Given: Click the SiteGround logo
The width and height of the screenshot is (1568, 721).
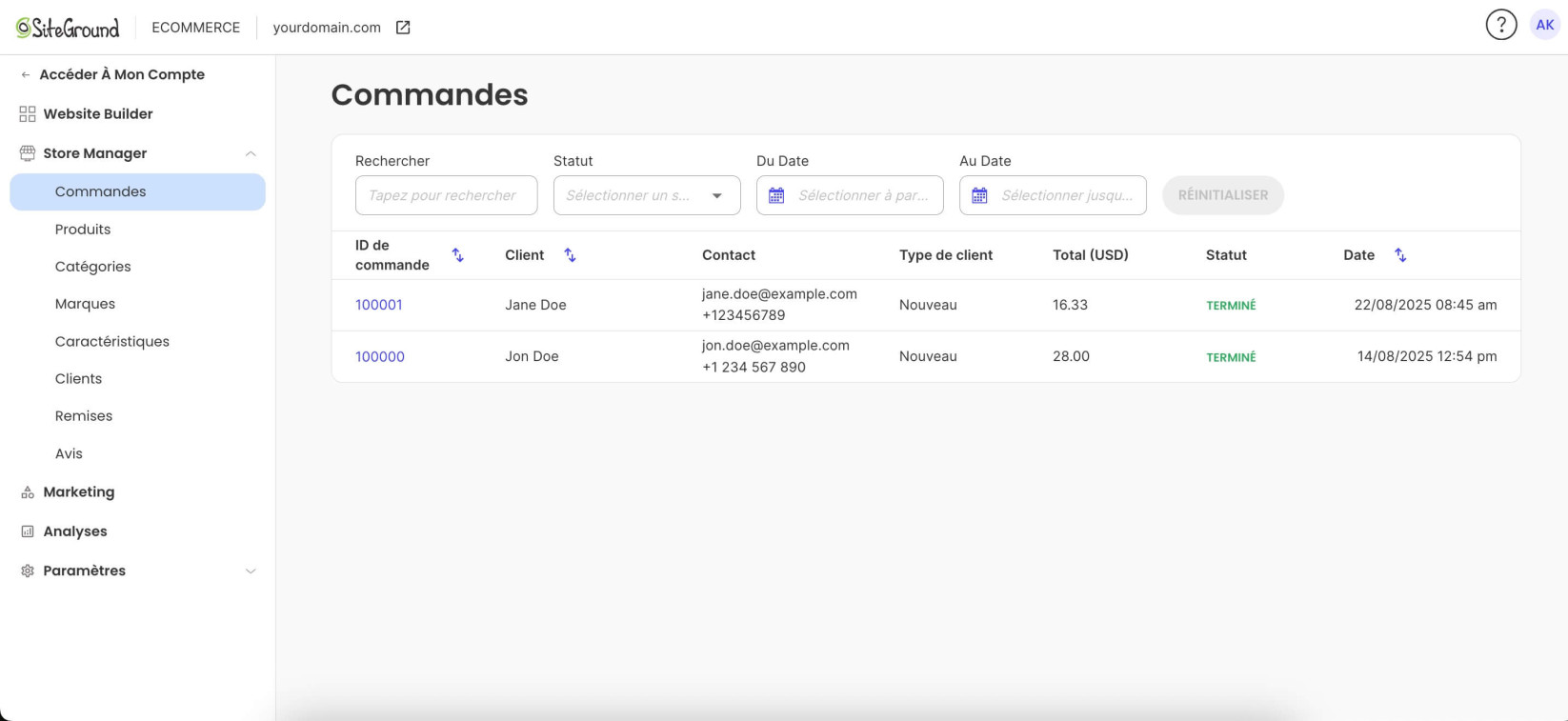Looking at the screenshot, I should click(x=68, y=28).
